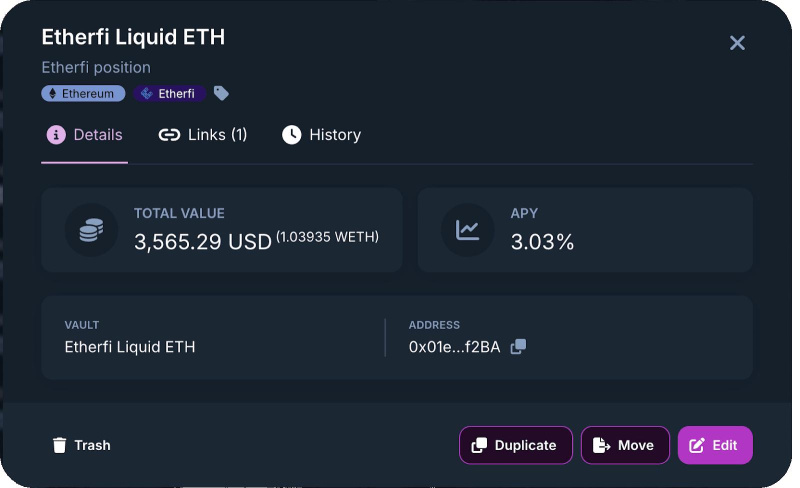Click the coins icon in Total Value card

click(91, 230)
